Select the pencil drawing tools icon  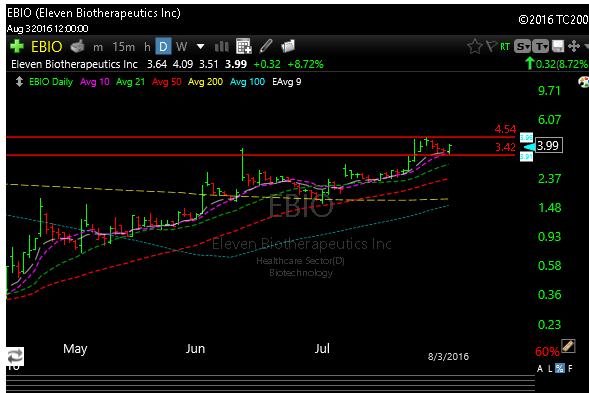[x=266, y=46]
